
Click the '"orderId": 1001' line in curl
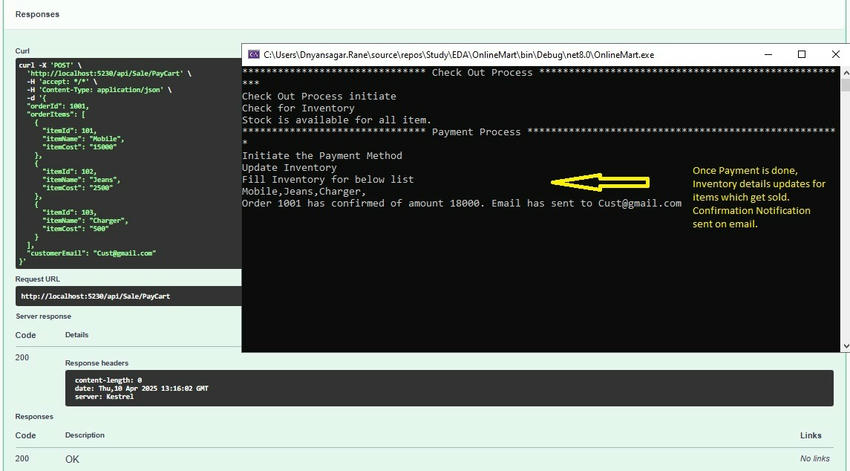click(57, 106)
